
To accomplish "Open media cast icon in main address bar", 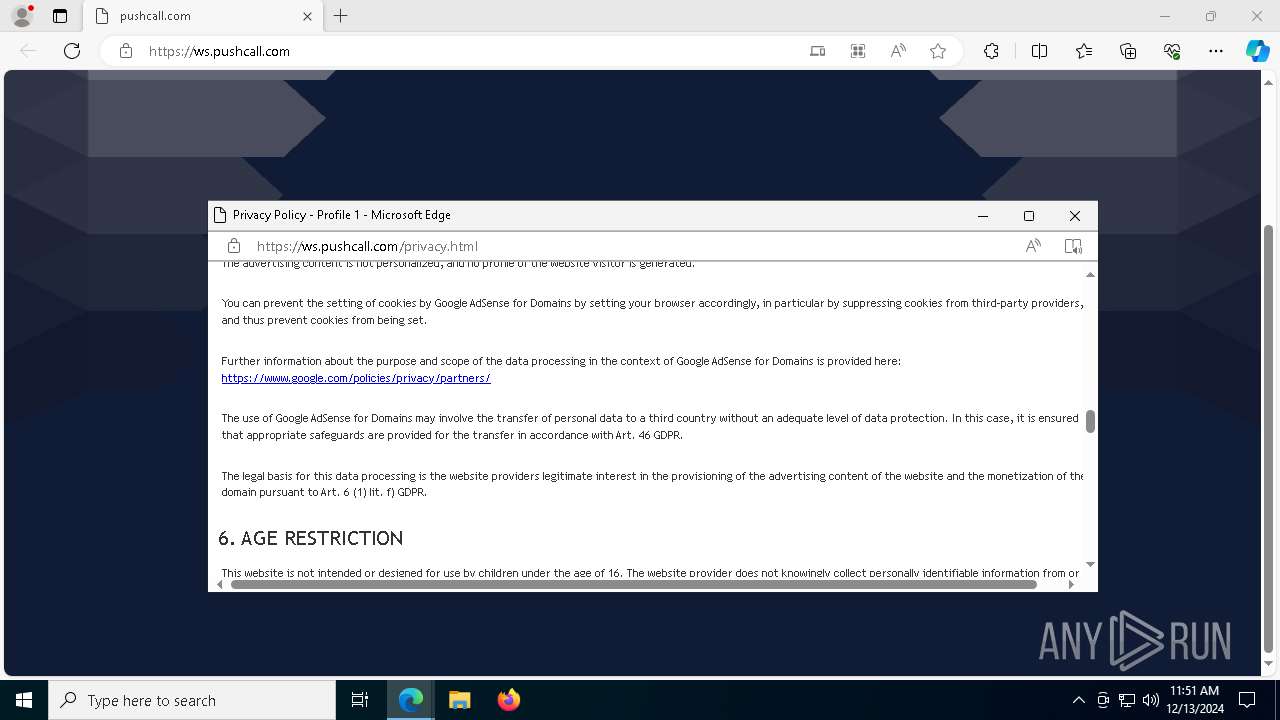I will 818,51.
